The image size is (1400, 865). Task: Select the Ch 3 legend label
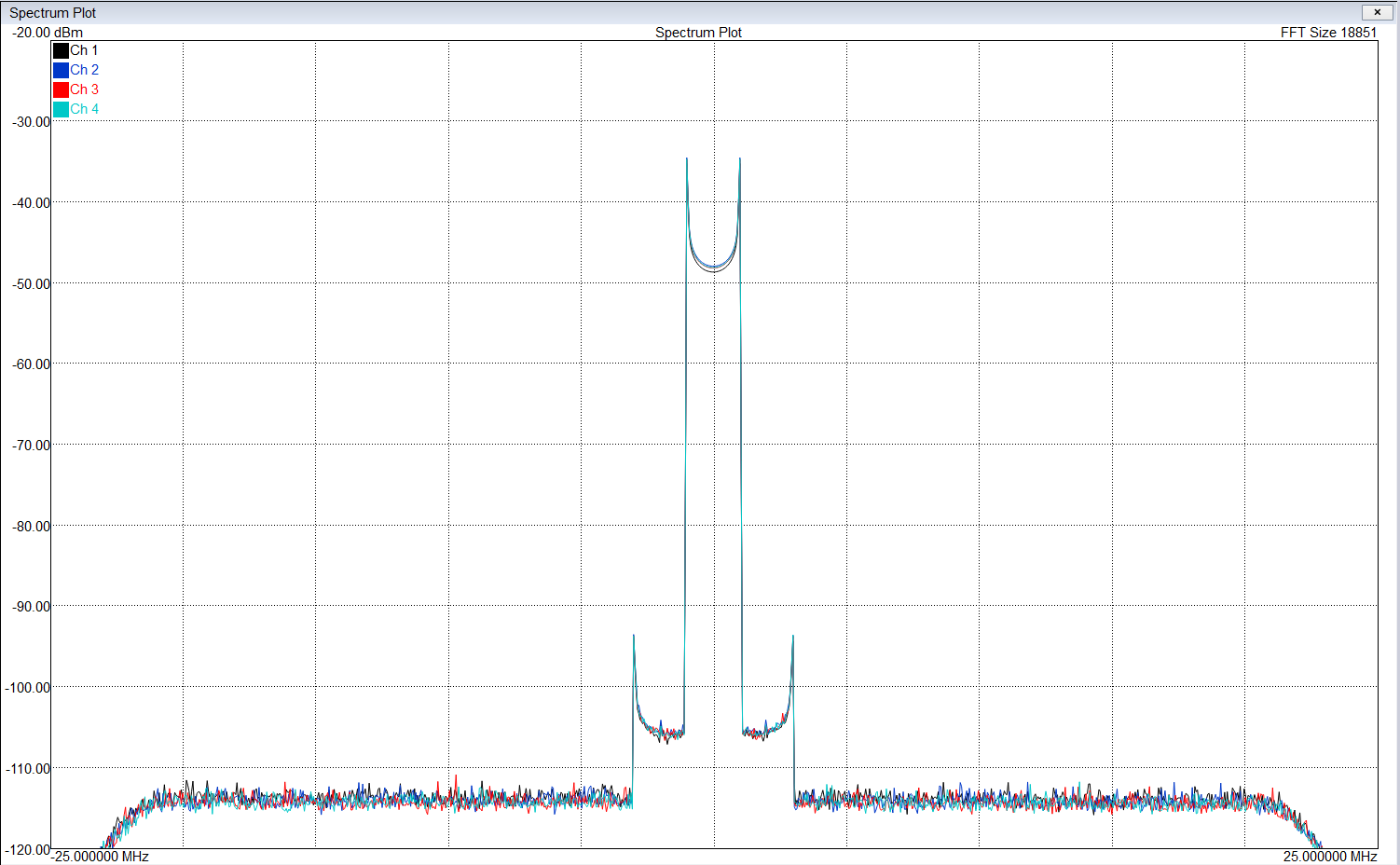pos(84,89)
